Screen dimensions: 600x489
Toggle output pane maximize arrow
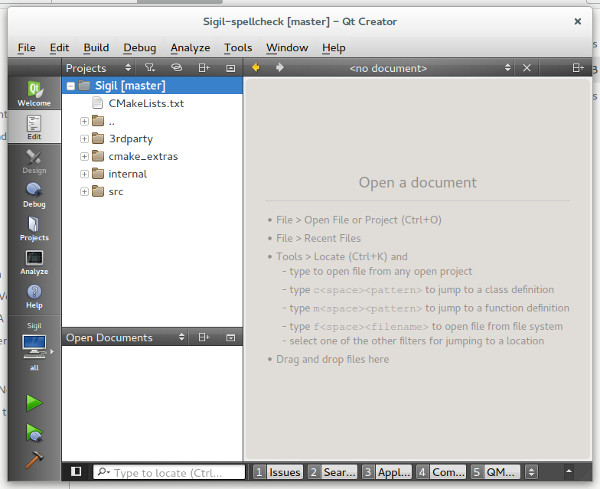[569, 471]
